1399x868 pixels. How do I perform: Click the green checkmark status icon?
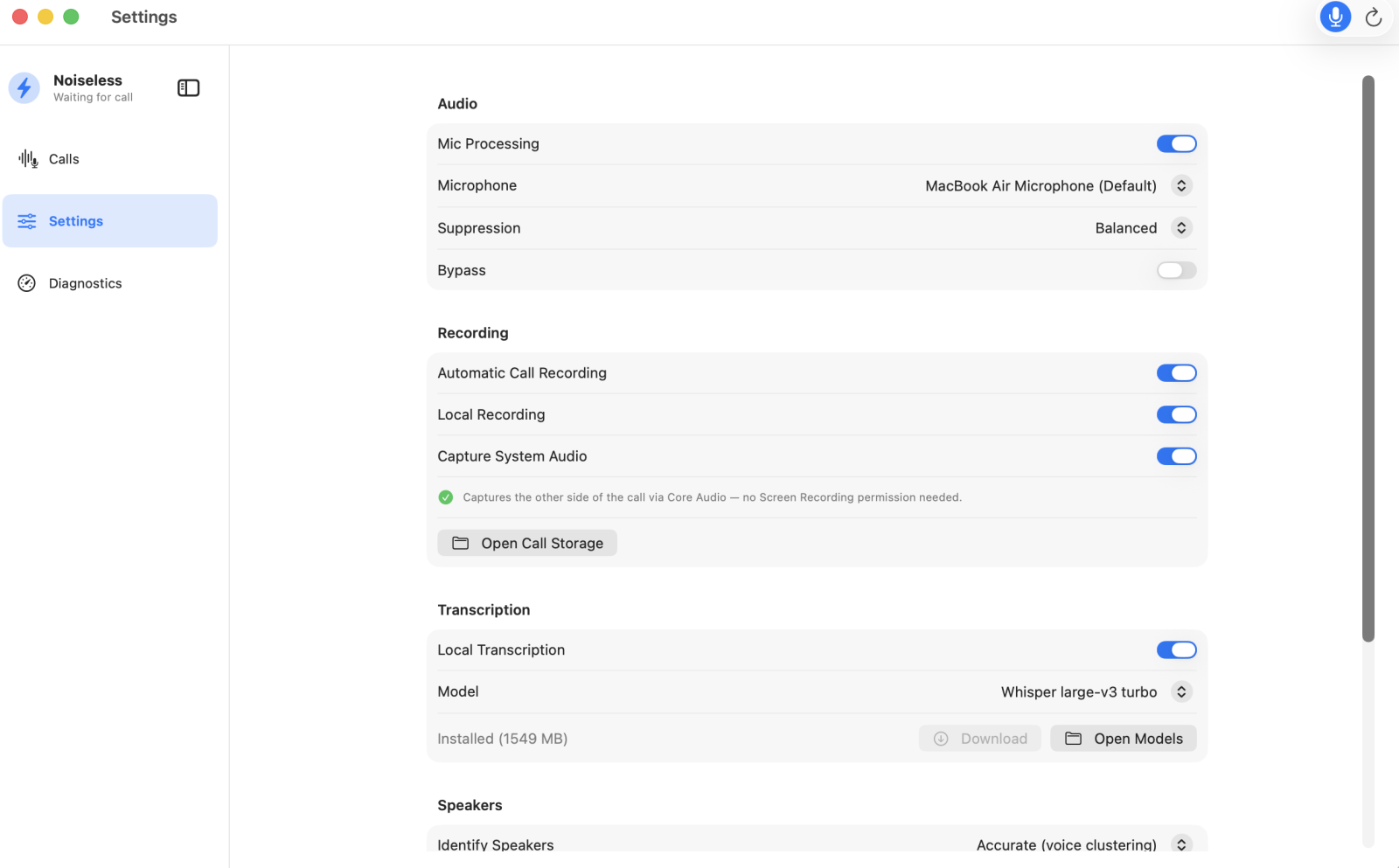[446, 497]
